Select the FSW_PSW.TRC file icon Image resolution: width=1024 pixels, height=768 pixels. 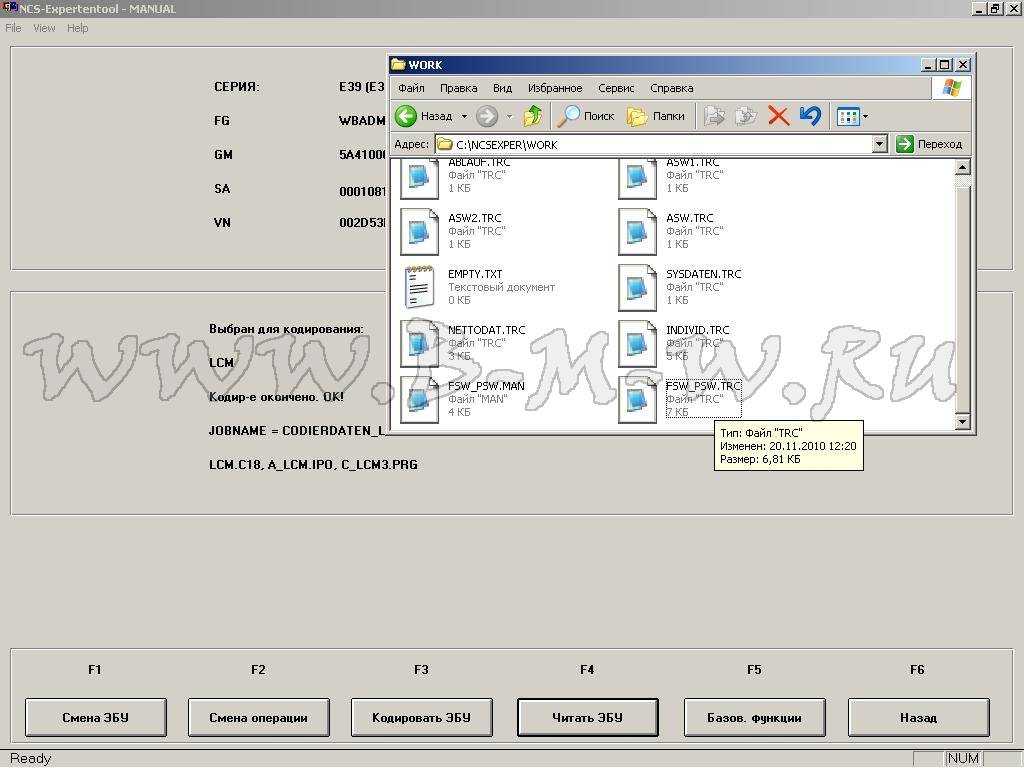click(x=637, y=400)
